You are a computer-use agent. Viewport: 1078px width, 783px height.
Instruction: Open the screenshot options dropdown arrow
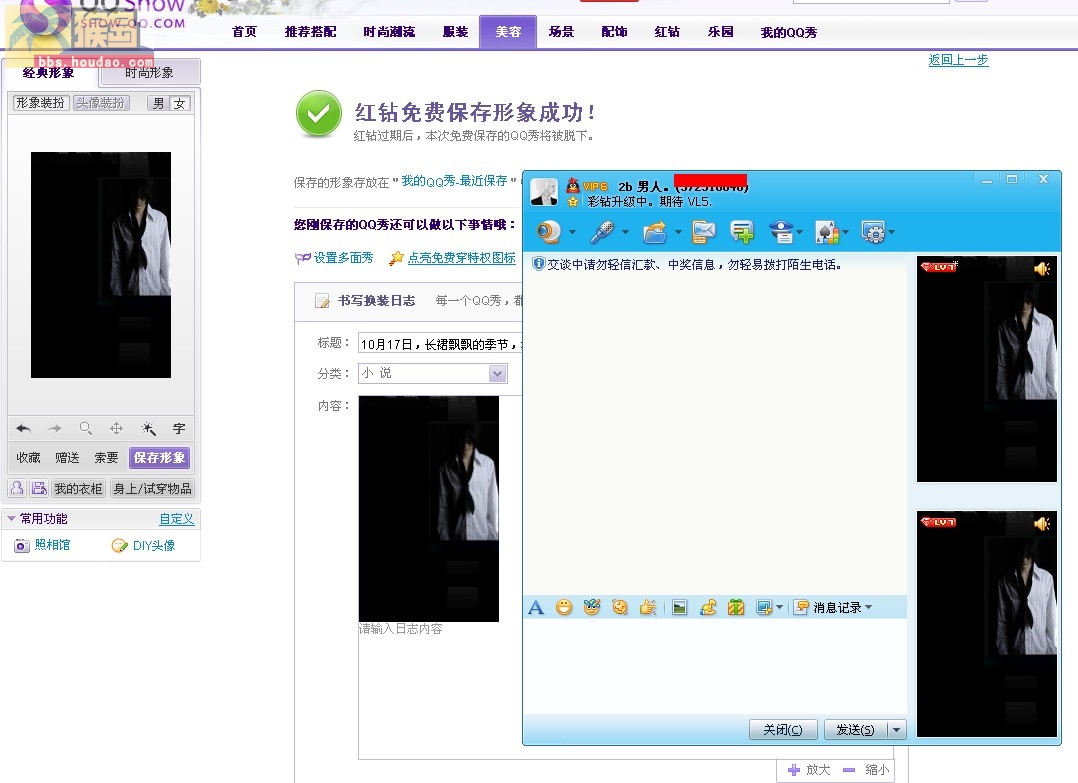(779, 607)
